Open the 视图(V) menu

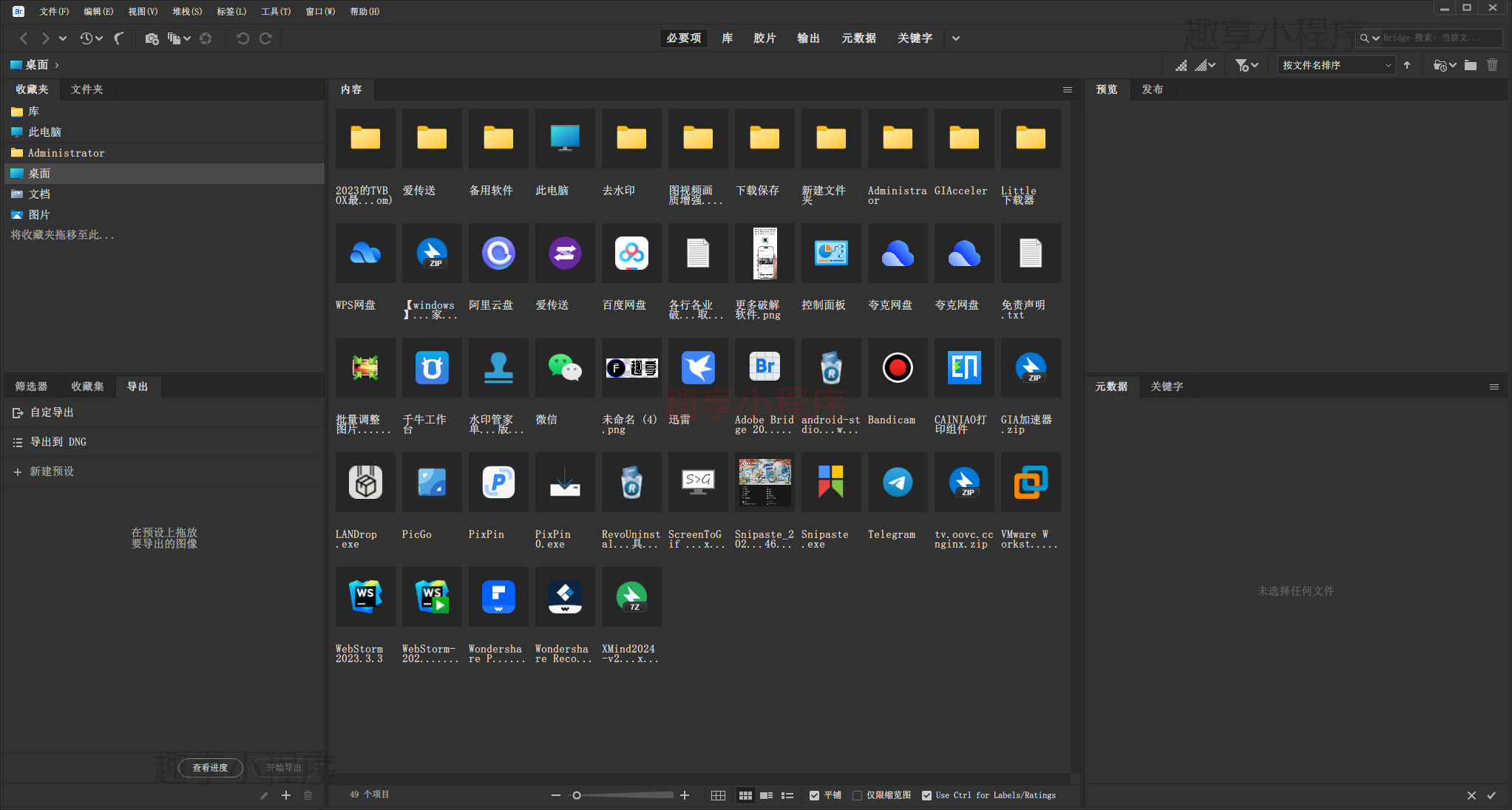[143, 11]
